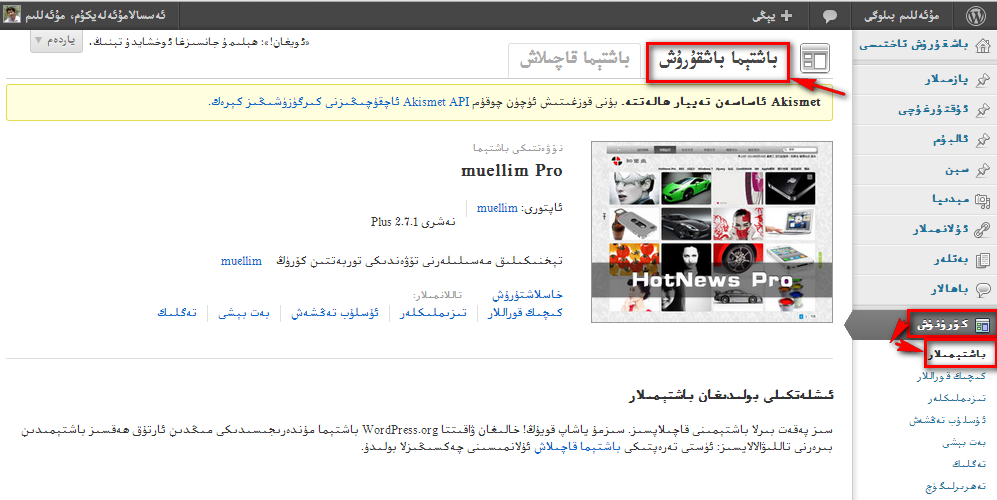Click the pin icon beside 'ئۇقتۇرغۇچى'
Image resolution: width=997 pixels, height=500 pixels.
click(x=983, y=109)
